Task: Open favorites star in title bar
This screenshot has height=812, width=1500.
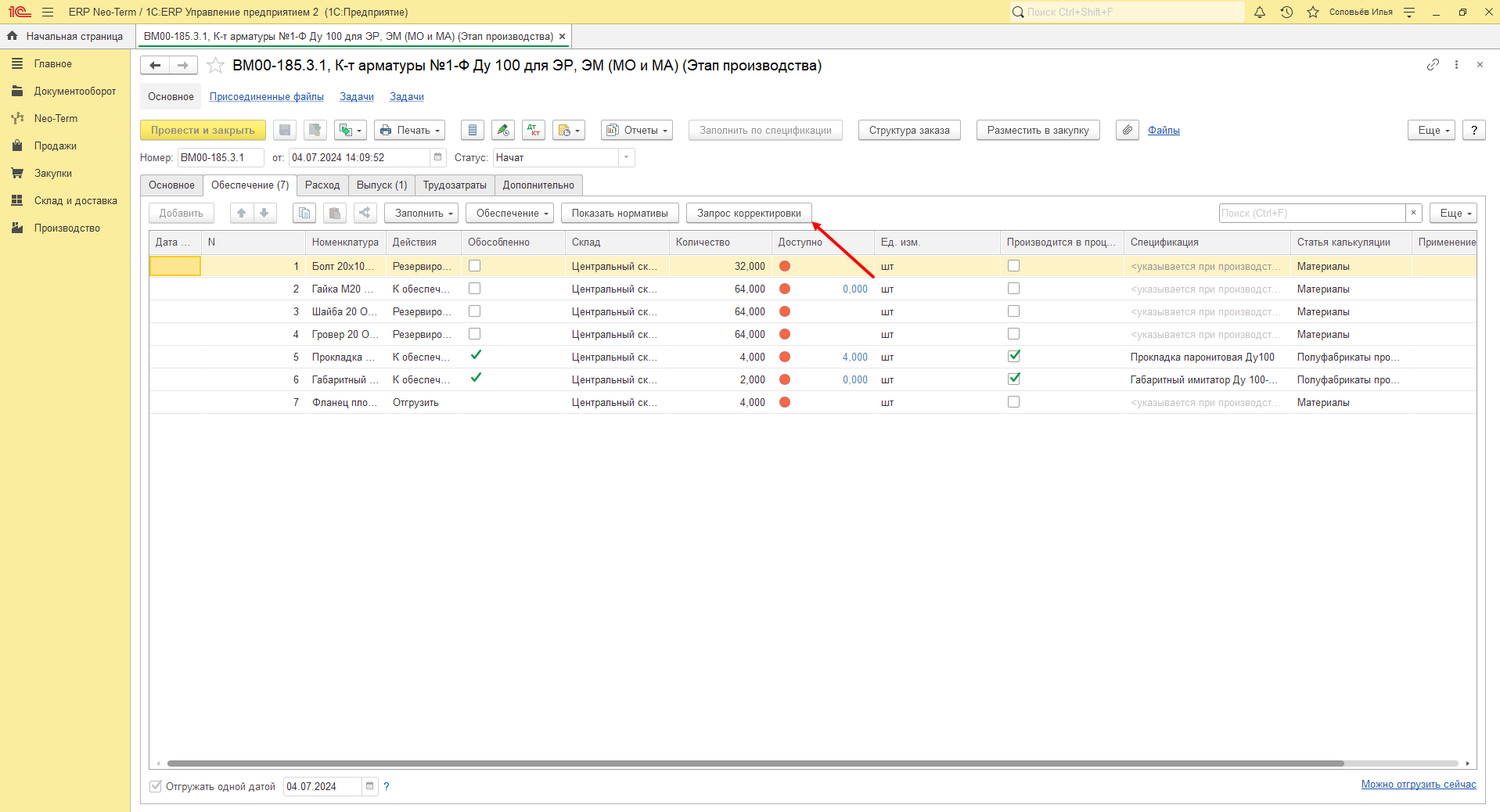Action: pyautogui.click(x=1313, y=12)
